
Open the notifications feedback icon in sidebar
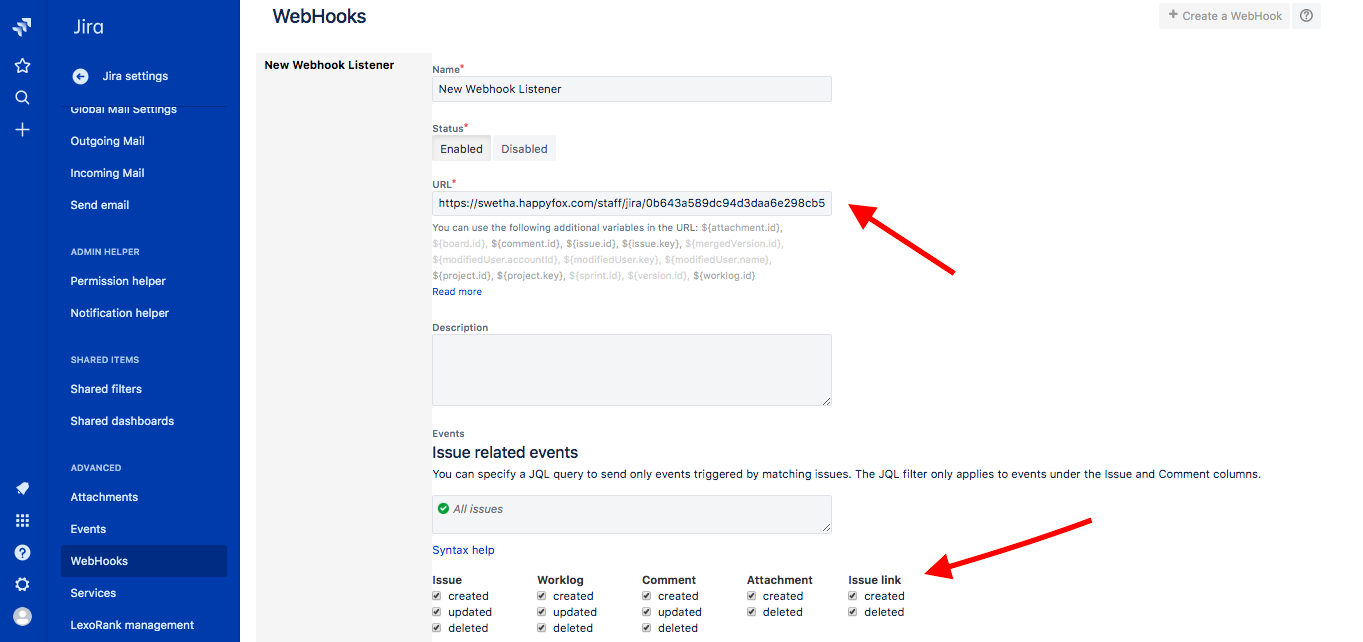coord(22,489)
